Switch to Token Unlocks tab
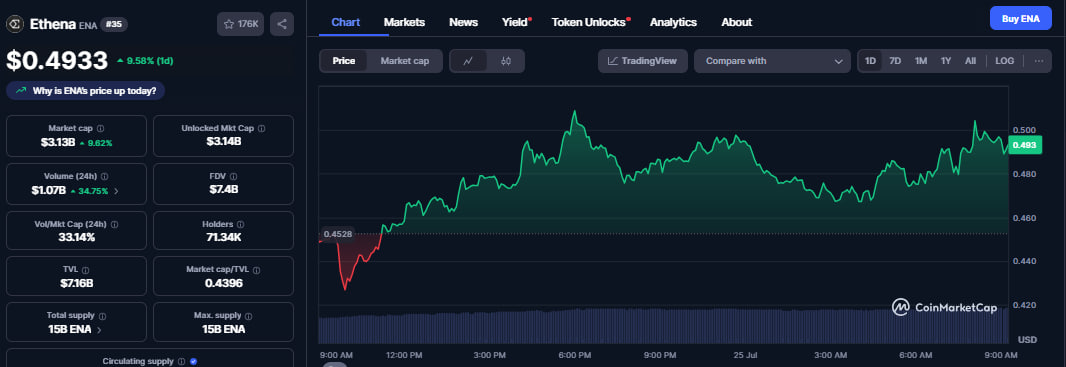This screenshot has height=367, width=1066. (x=588, y=22)
